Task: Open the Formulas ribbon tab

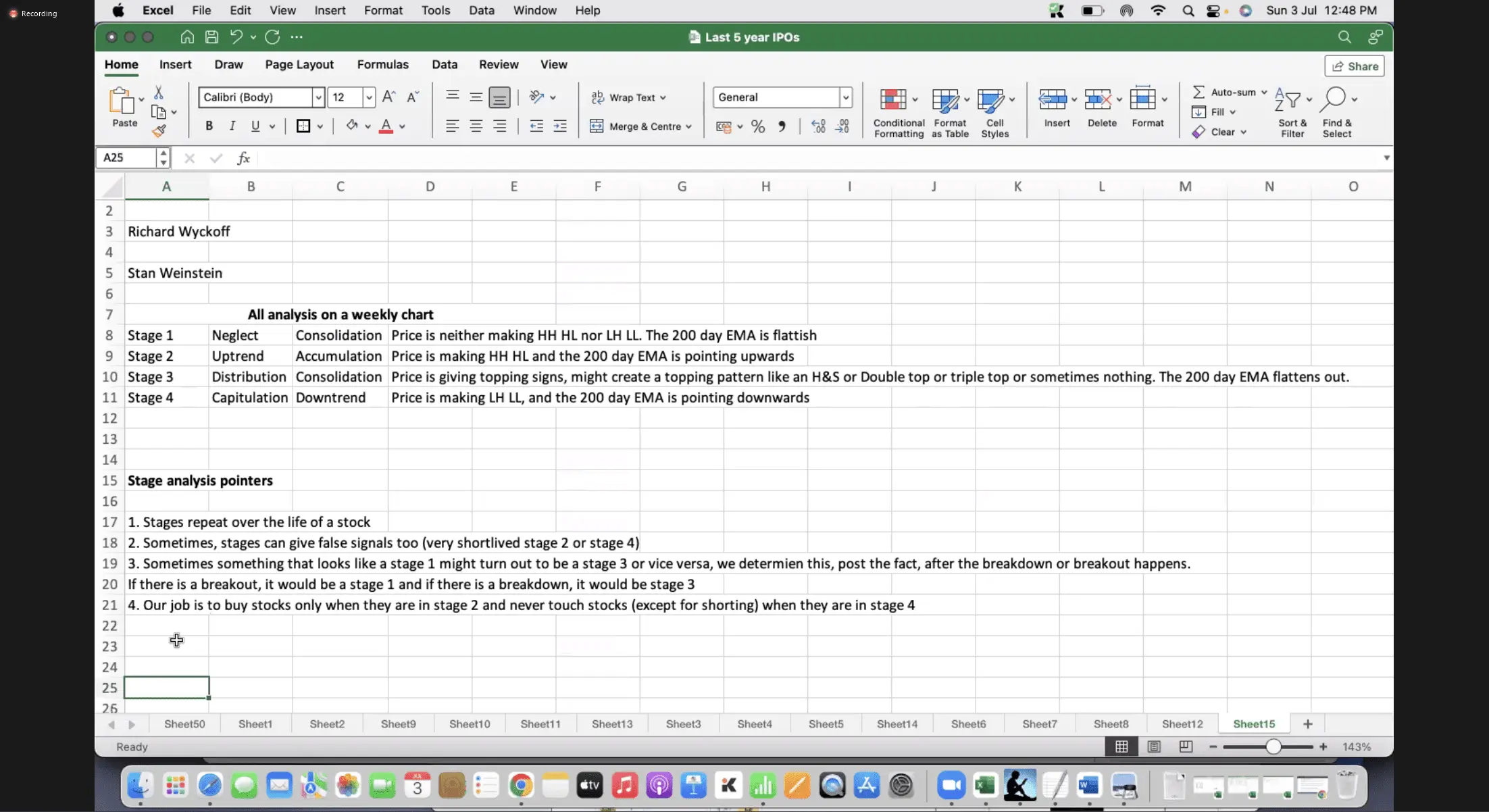Action: tap(382, 64)
